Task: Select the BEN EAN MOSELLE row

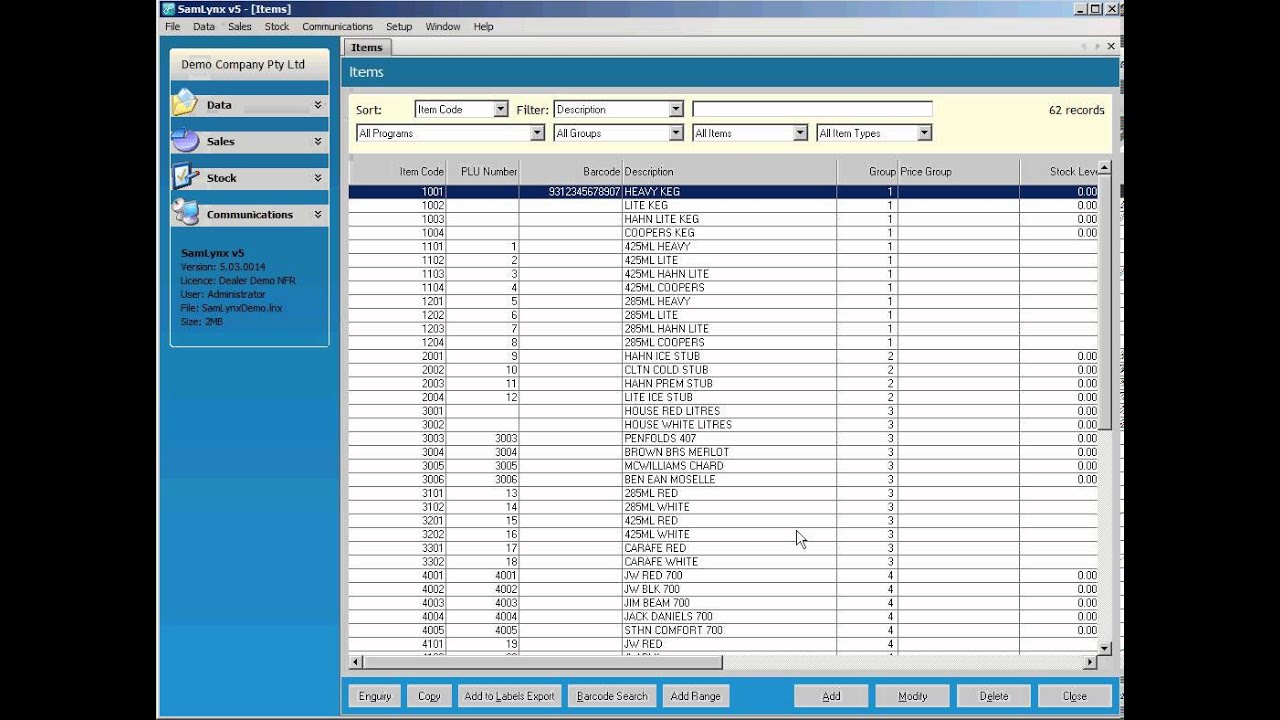Action: (x=723, y=479)
